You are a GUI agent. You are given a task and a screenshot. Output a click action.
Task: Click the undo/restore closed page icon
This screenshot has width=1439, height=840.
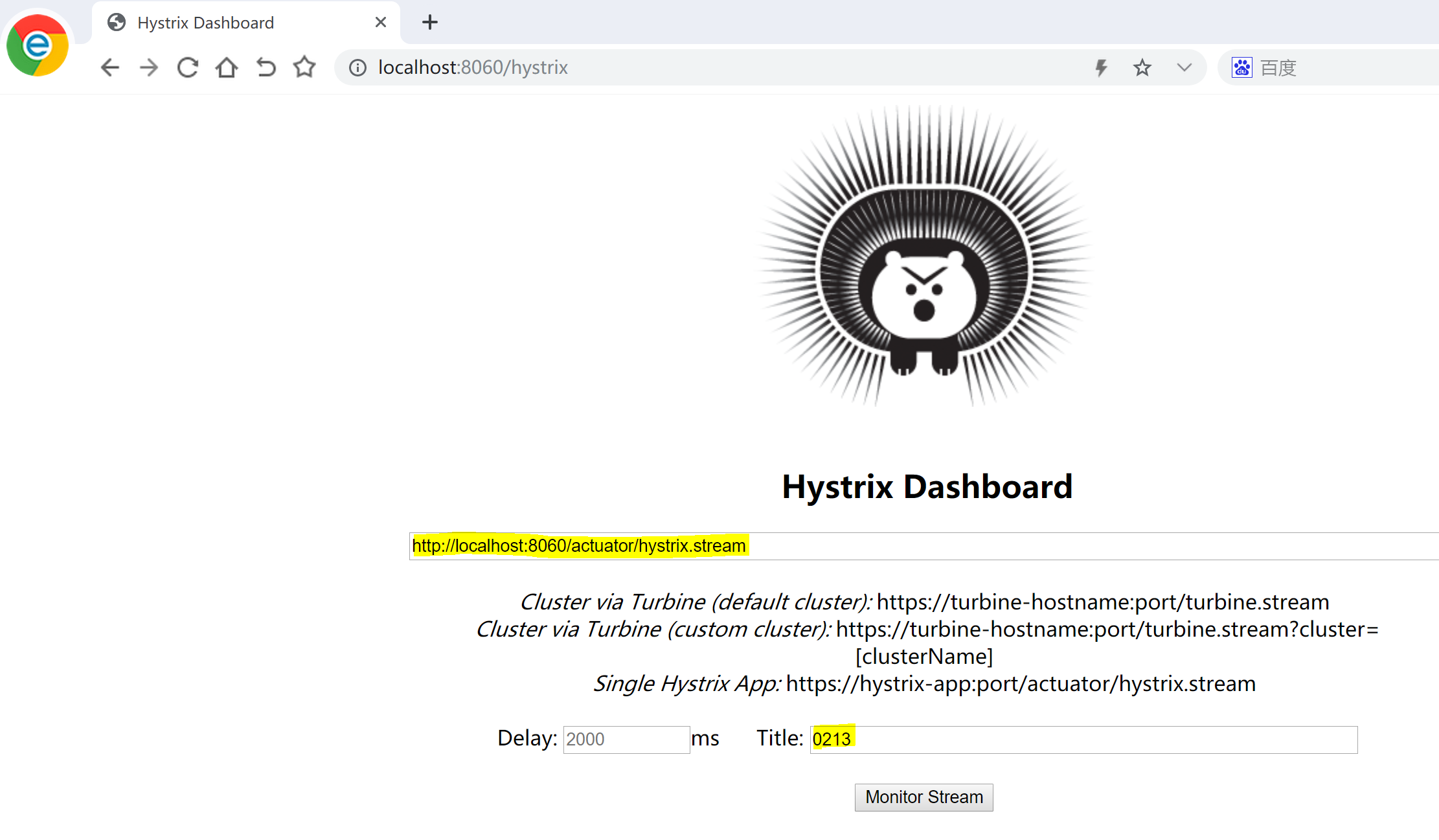pos(266,67)
